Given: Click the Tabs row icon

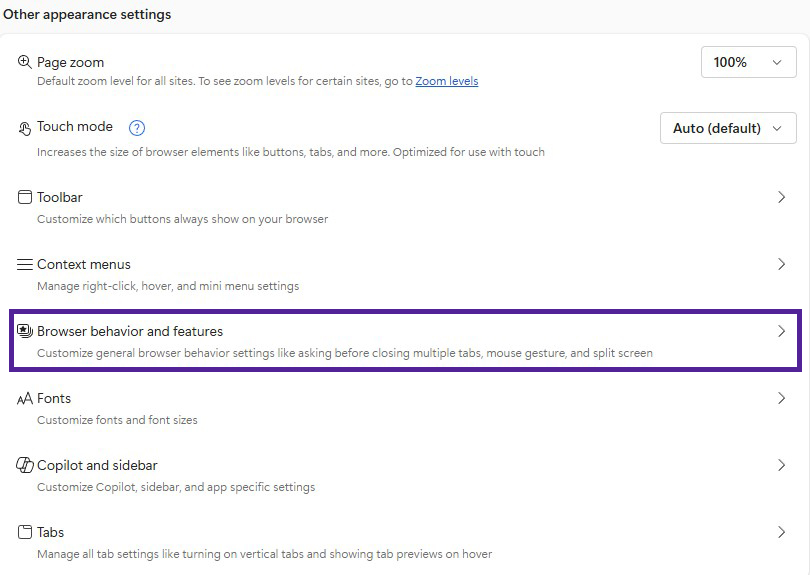Looking at the screenshot, I should pyautogui.click(x=25, y=532).
